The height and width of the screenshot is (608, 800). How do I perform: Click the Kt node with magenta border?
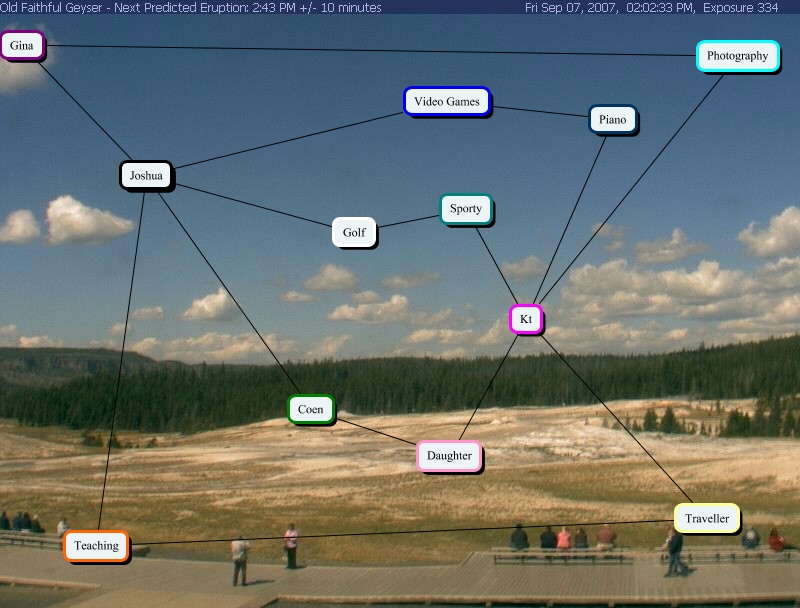(525, 320)
